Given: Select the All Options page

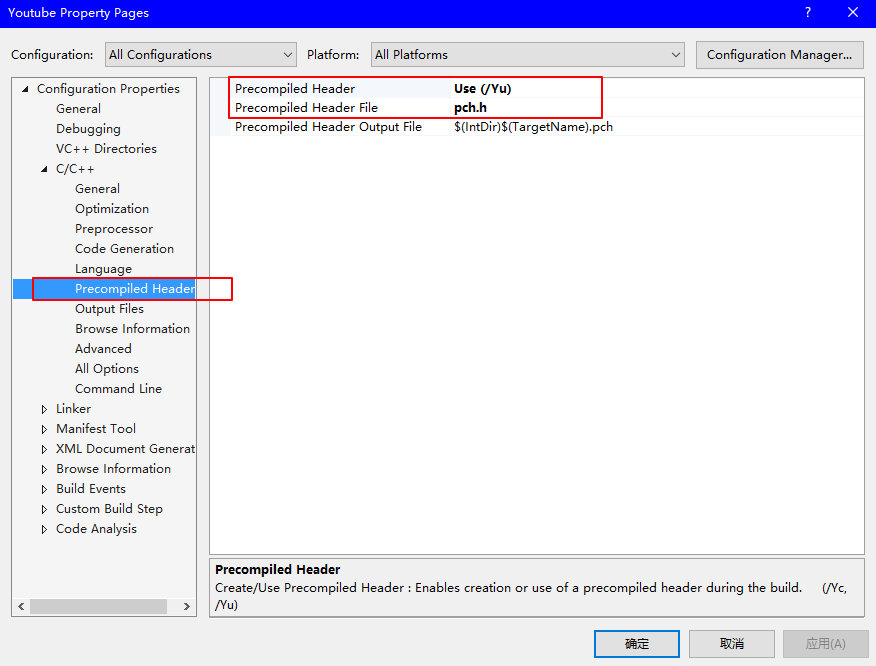Looking at the screenshot, I should pyautogui.click(x=107, y=369).
